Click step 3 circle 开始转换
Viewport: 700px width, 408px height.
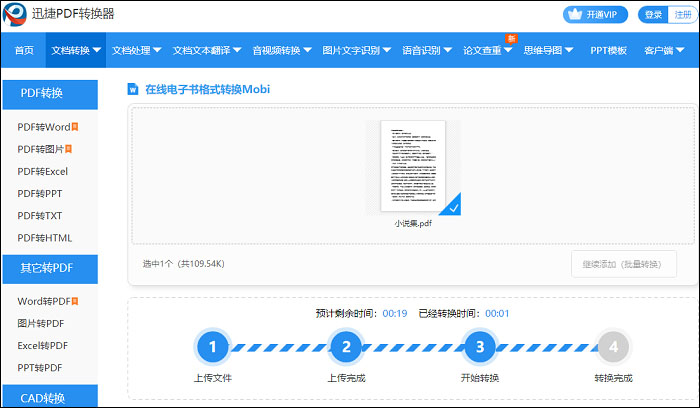(x=479, y=346)
